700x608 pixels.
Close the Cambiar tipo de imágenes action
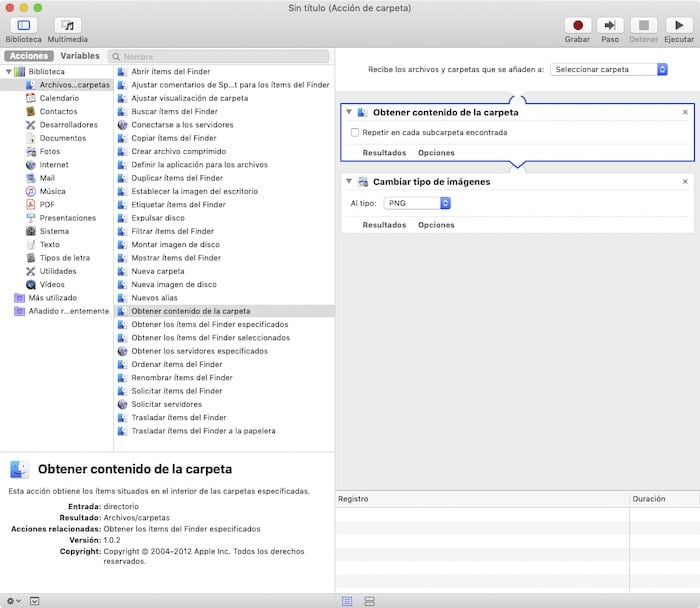pyautogui.click(x=685, y=181)
